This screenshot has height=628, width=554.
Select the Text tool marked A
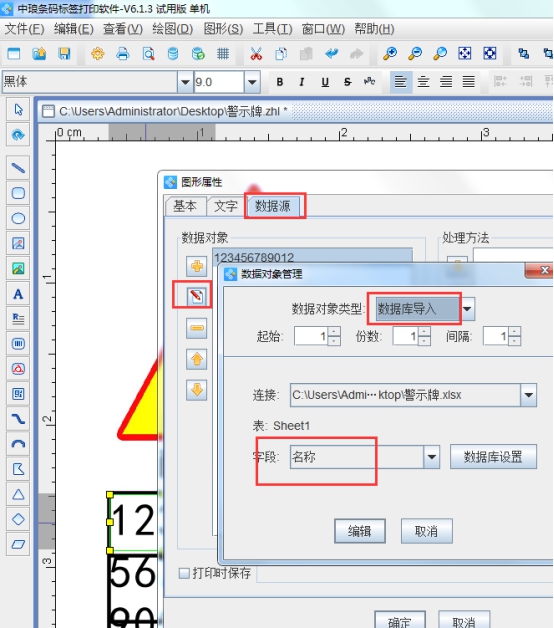coord(18,294)
